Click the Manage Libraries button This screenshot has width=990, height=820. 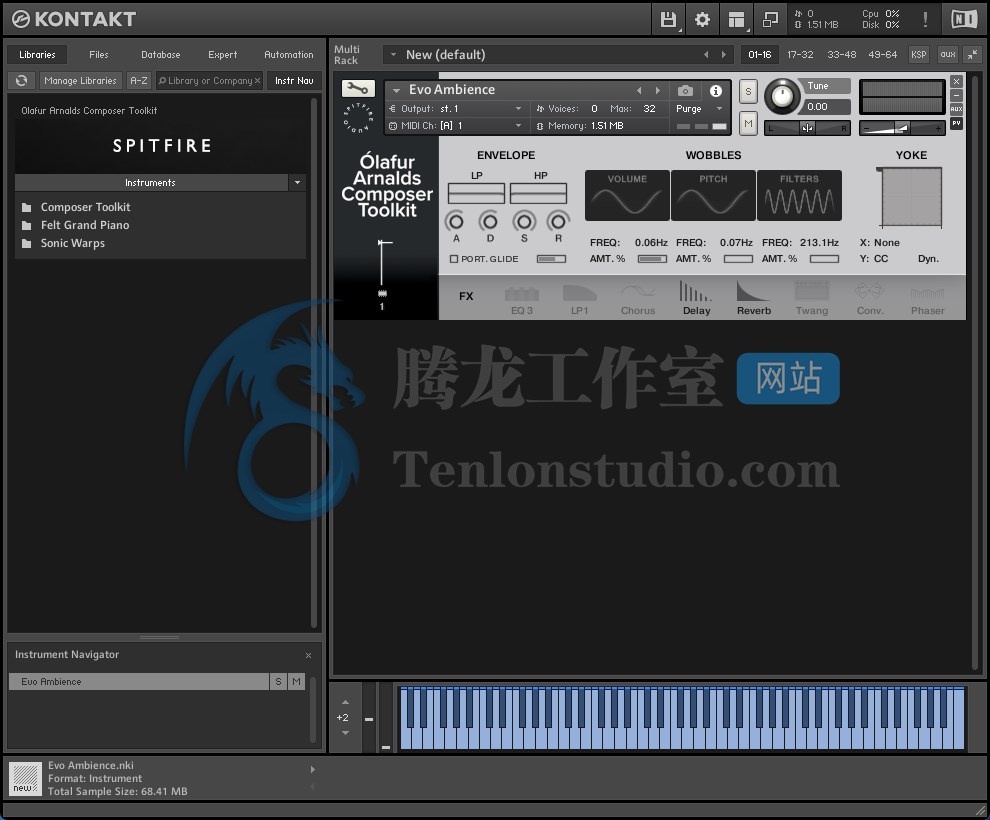tap(80, 80)
